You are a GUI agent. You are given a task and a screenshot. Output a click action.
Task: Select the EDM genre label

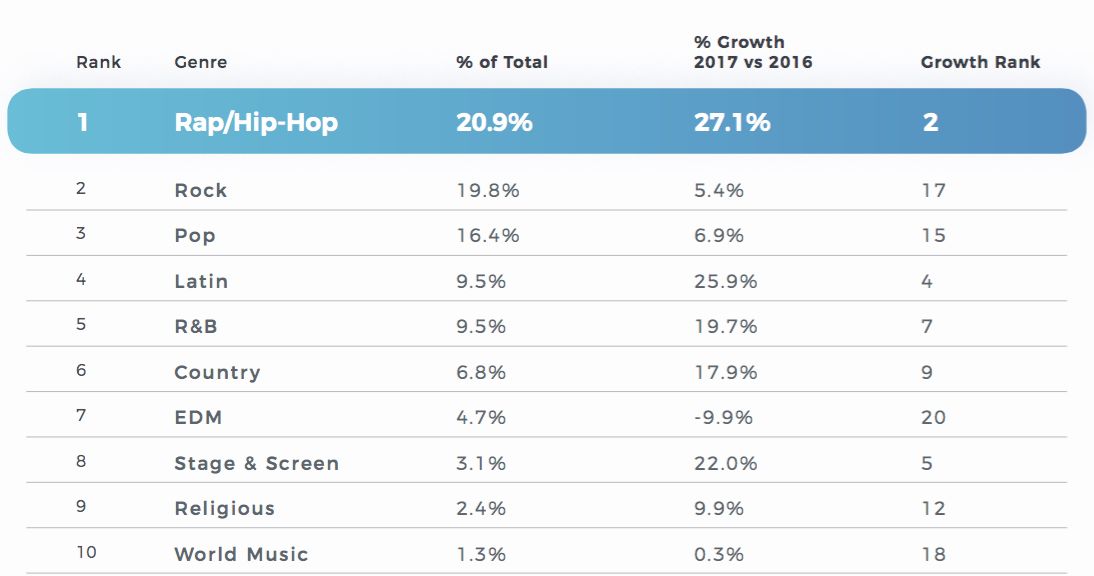[x=197, y=418]
